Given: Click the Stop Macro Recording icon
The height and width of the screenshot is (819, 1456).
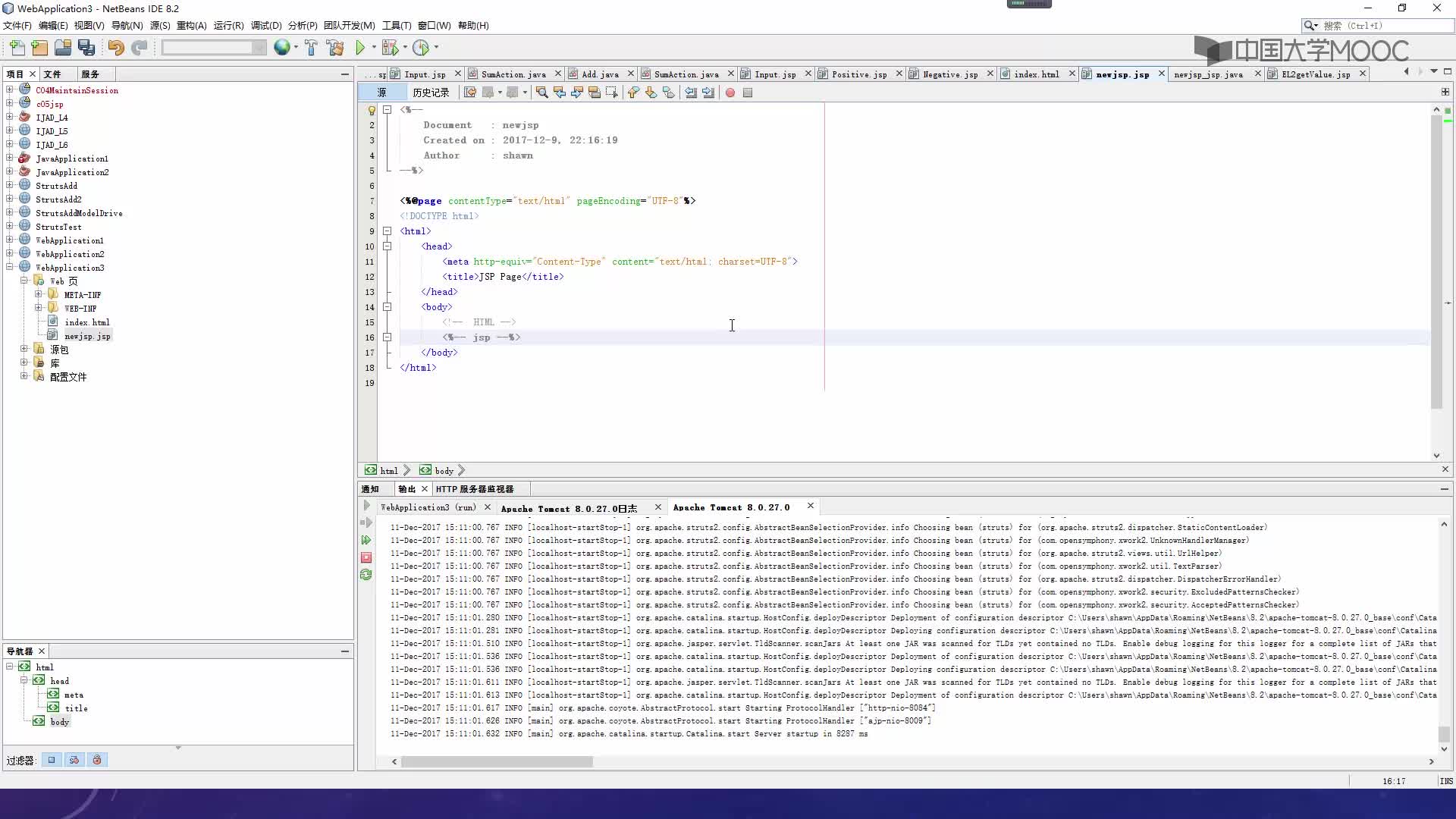Looking at the screenshot, I should 748,93.
